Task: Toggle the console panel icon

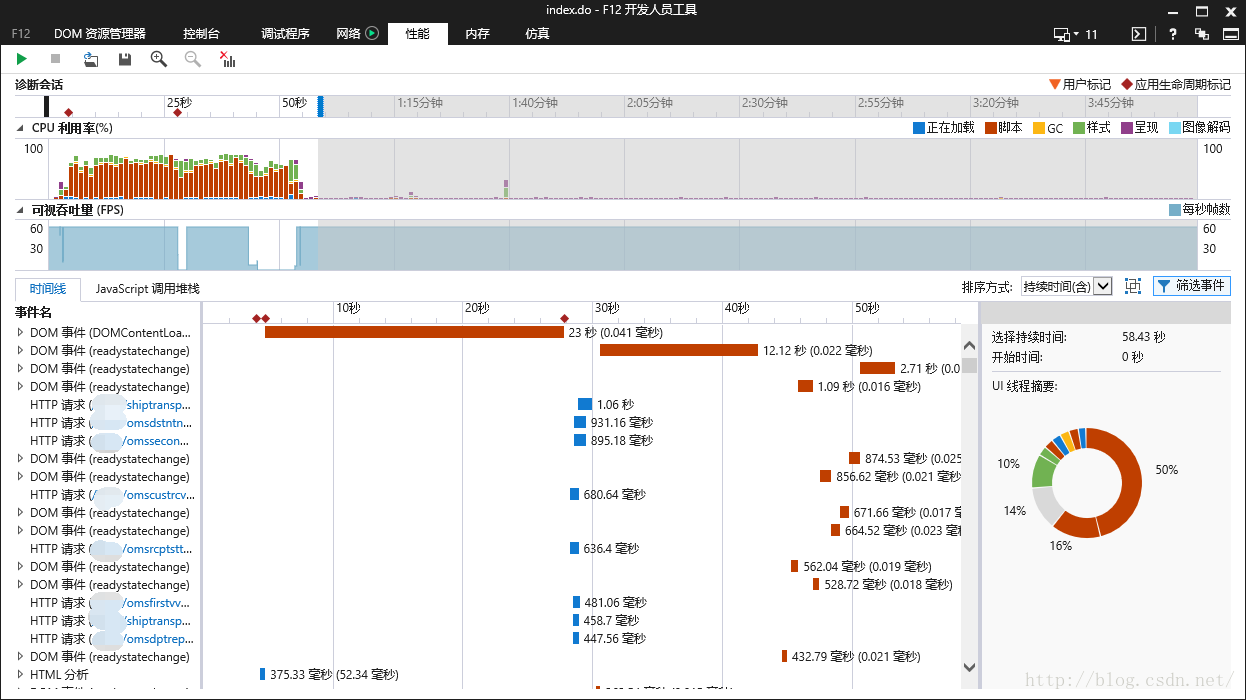Action: pyautogui.click(x=1138, y=34)
